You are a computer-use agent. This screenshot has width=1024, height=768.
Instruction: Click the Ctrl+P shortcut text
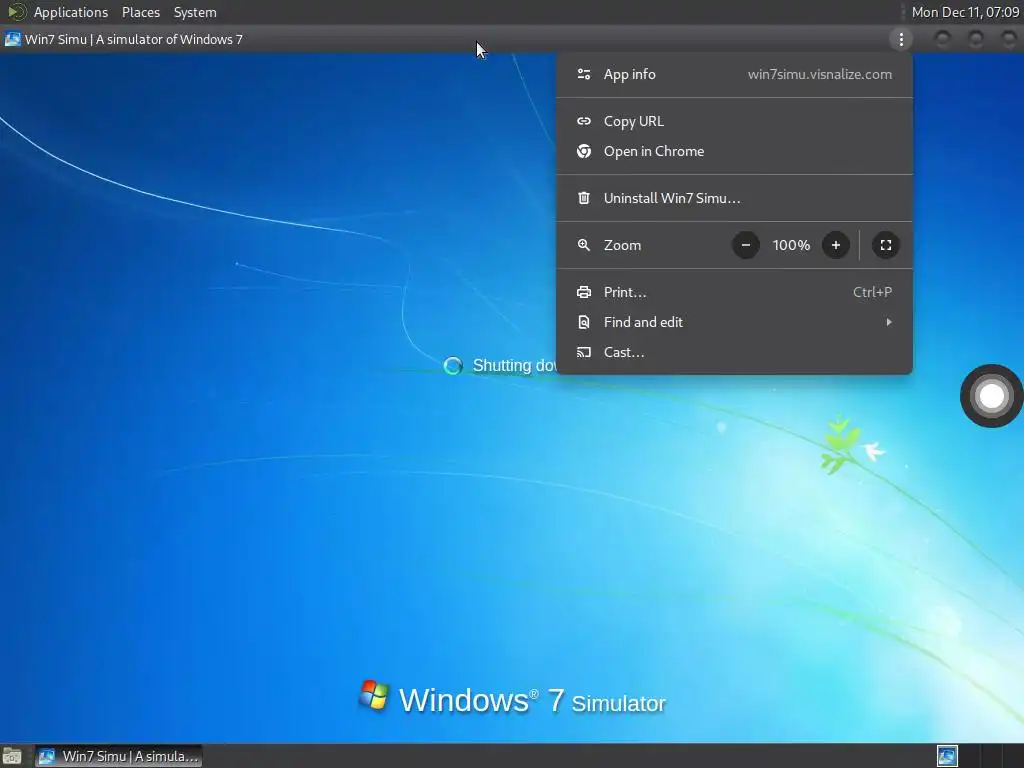click(x=872, y=292)
